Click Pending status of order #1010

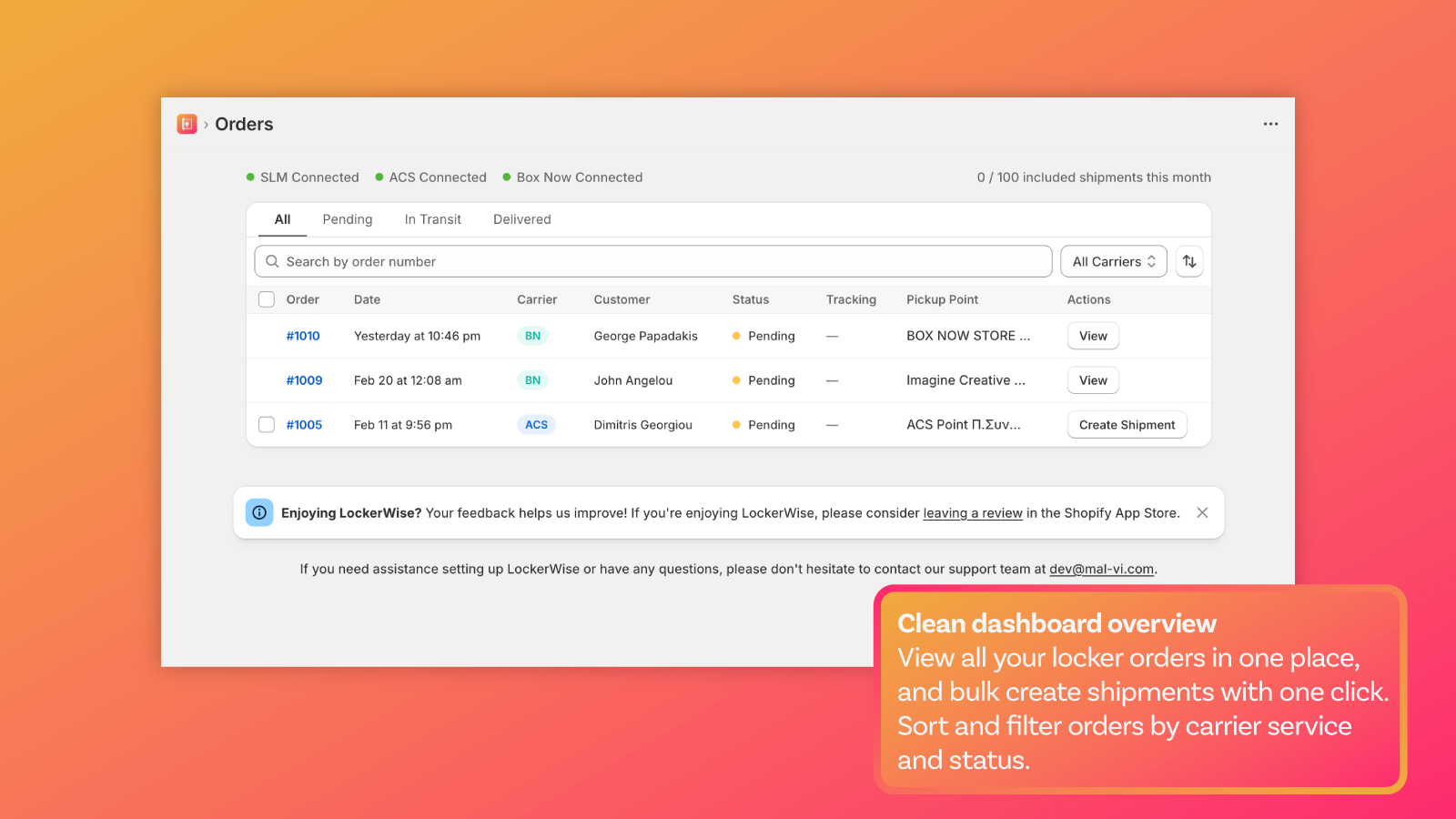click(763, 336)
